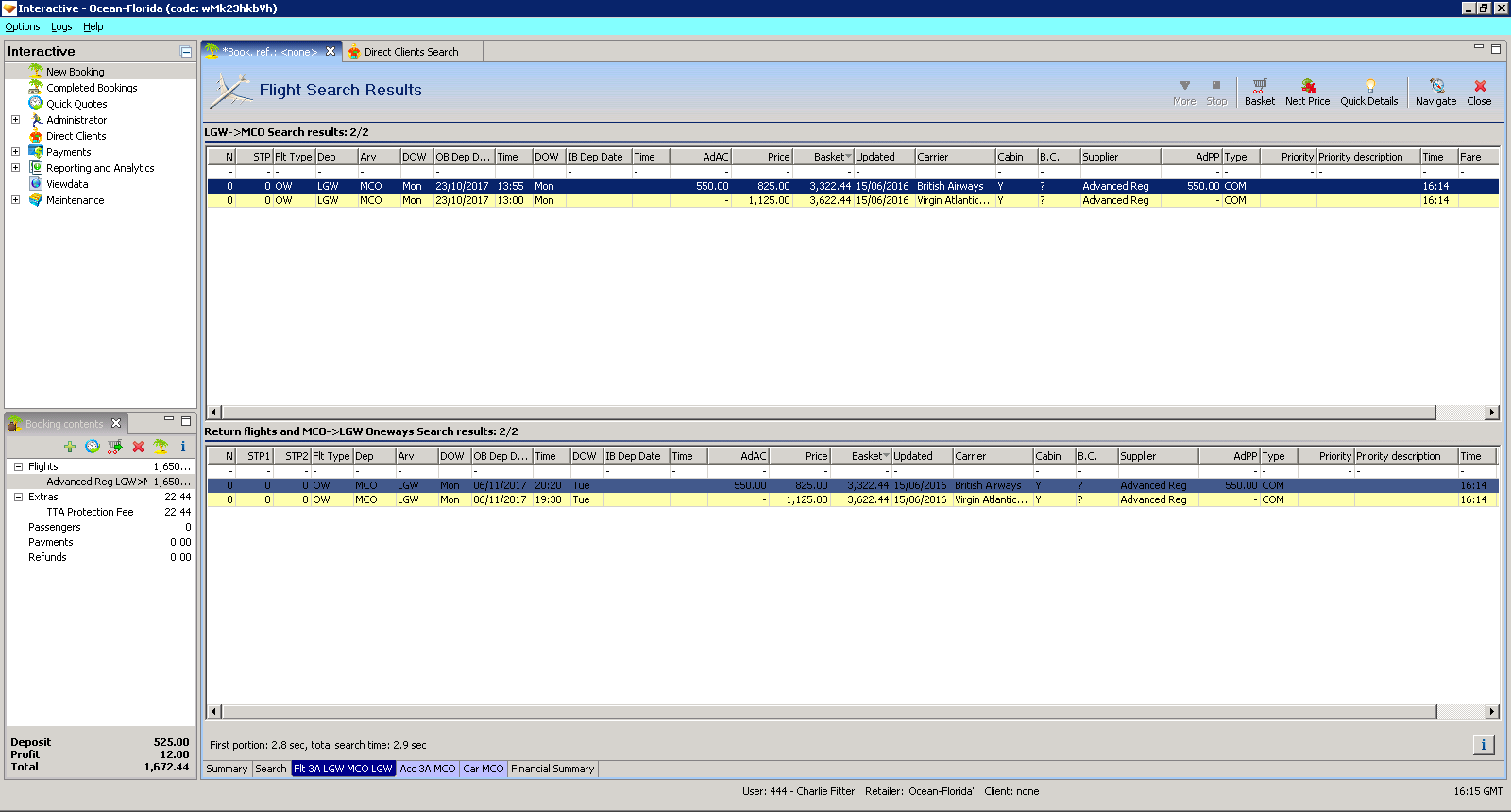This screenshot has height=812, width=1511.
Task: Open the Help menu
Action: click(x=93, y=27)
